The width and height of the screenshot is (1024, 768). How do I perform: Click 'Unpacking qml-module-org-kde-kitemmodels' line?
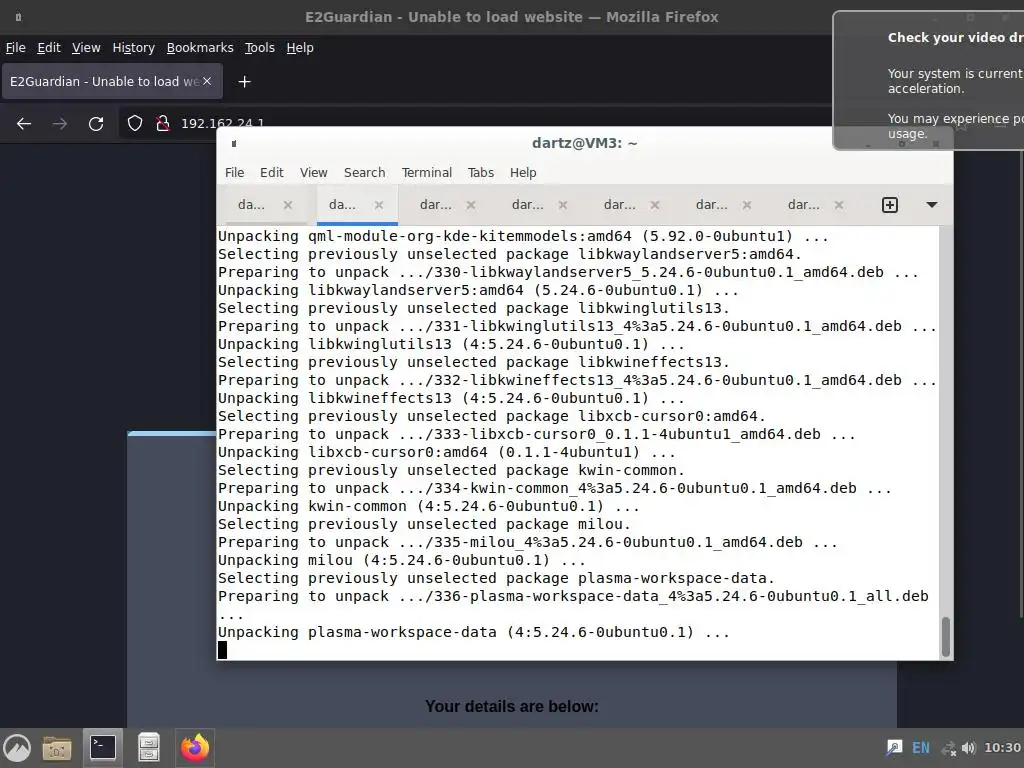pos(523,236)
